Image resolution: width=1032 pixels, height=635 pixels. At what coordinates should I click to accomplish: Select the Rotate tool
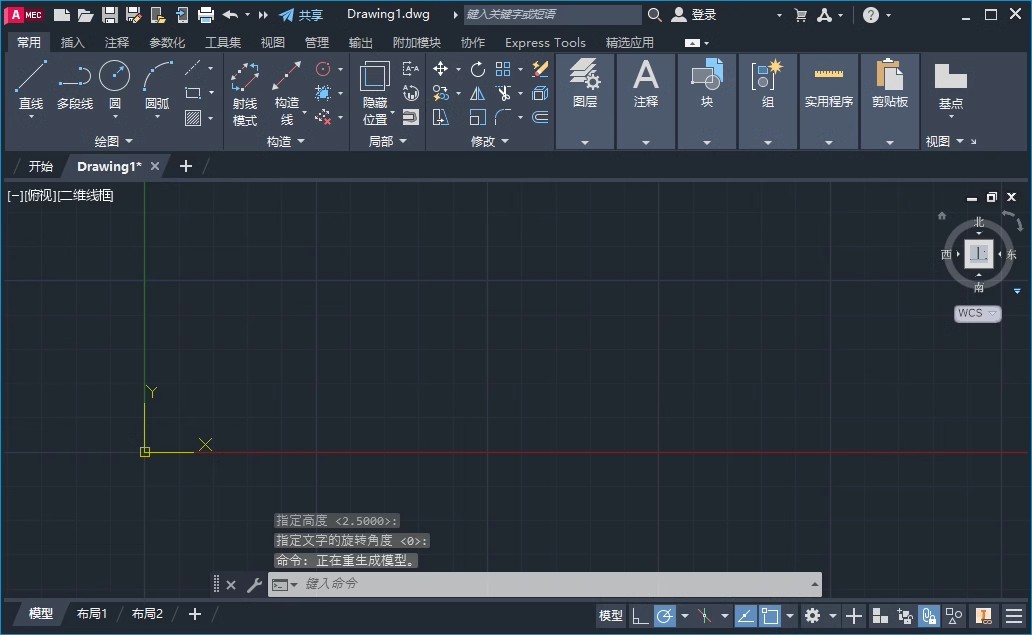[478, 68]
